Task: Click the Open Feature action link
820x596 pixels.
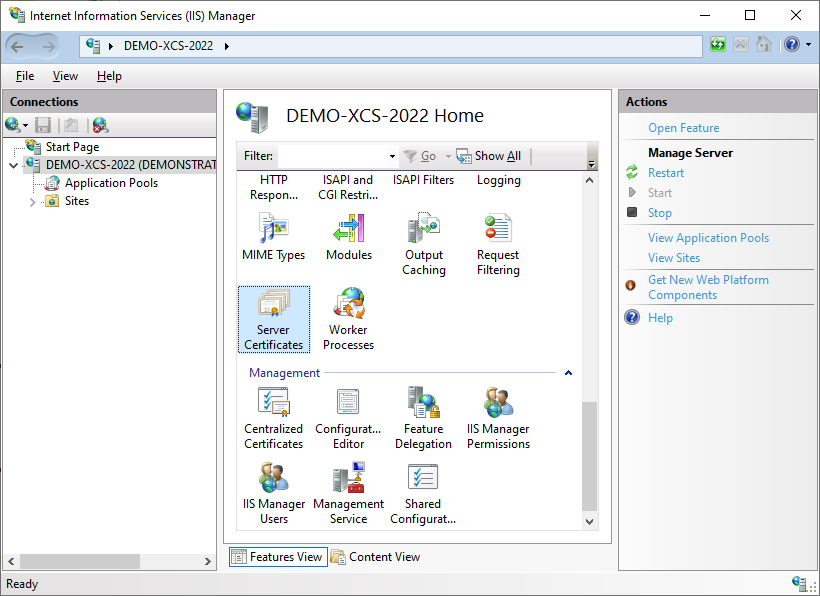Action: tap(683, 128)
